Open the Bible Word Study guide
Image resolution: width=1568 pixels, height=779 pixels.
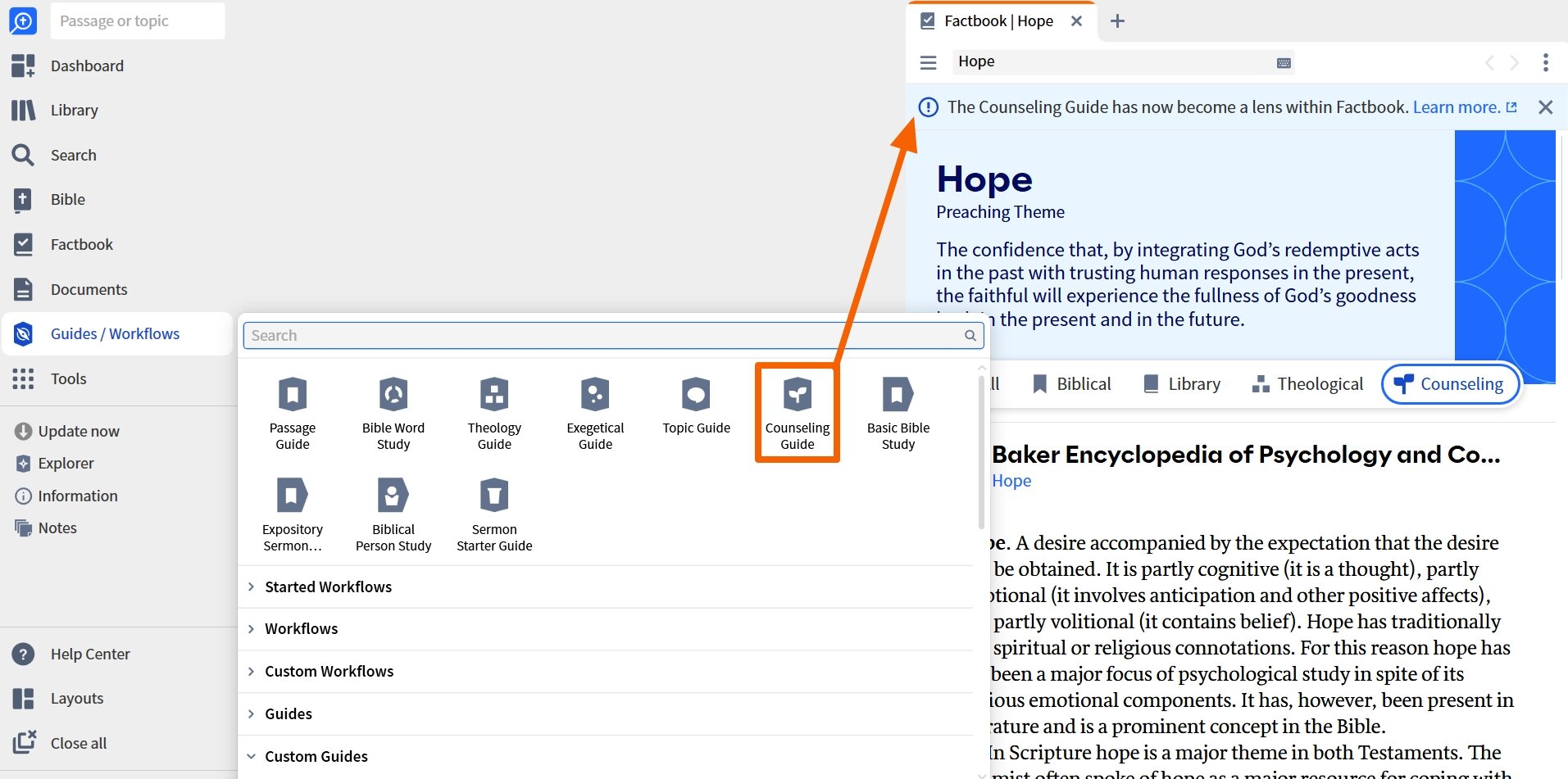pyautogui.click(x=393, y=414)
